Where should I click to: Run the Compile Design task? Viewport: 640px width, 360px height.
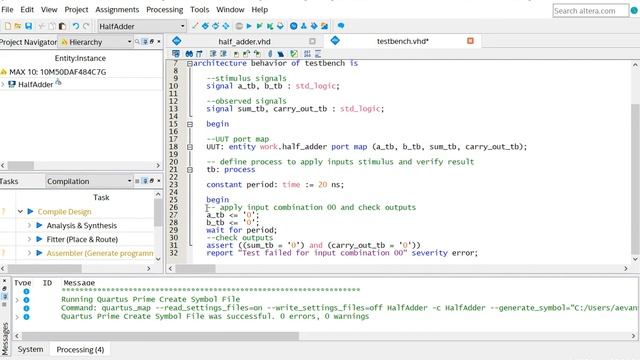pos(31,211)
